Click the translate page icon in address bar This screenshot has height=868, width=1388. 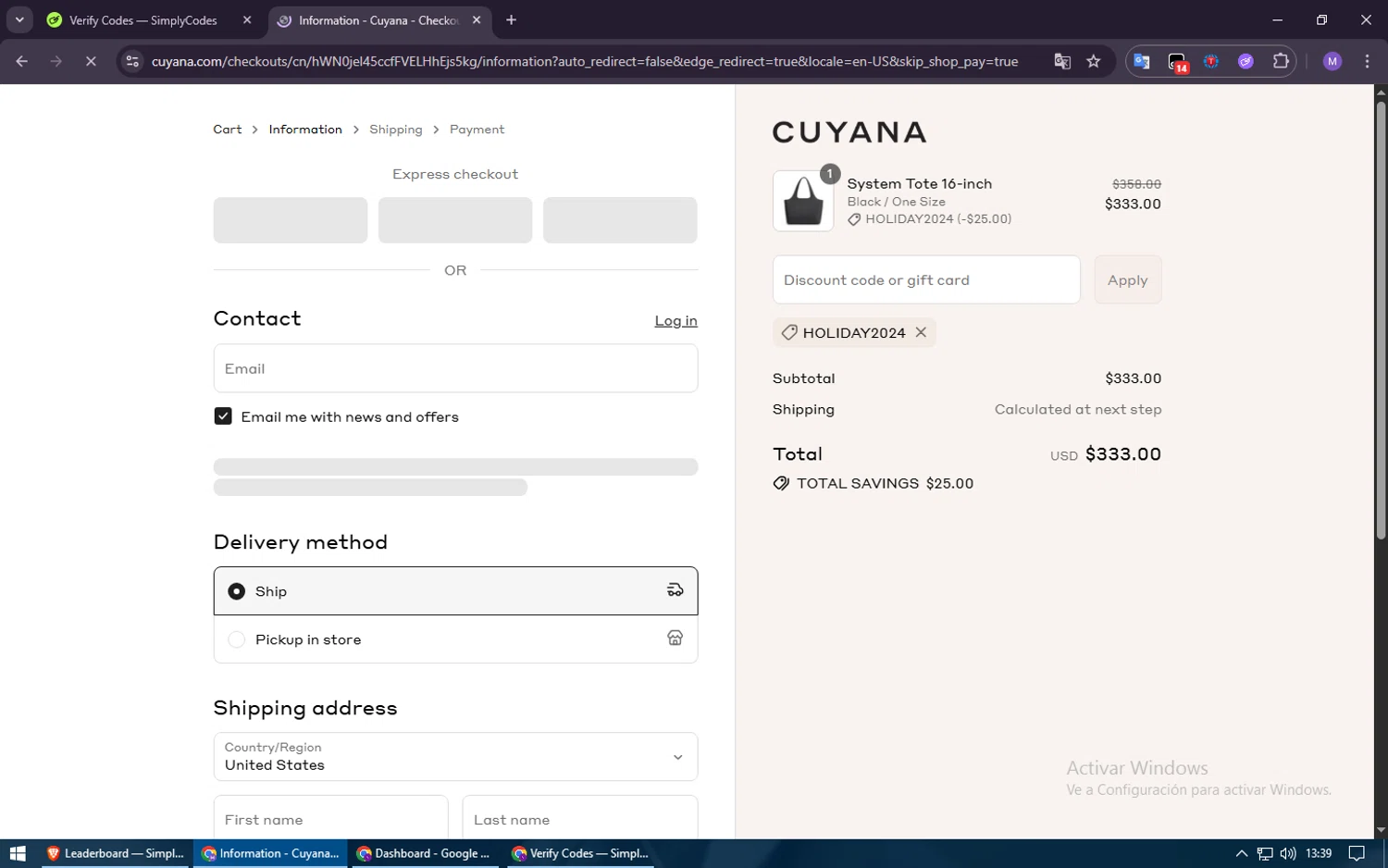[x=1062, y=61]
